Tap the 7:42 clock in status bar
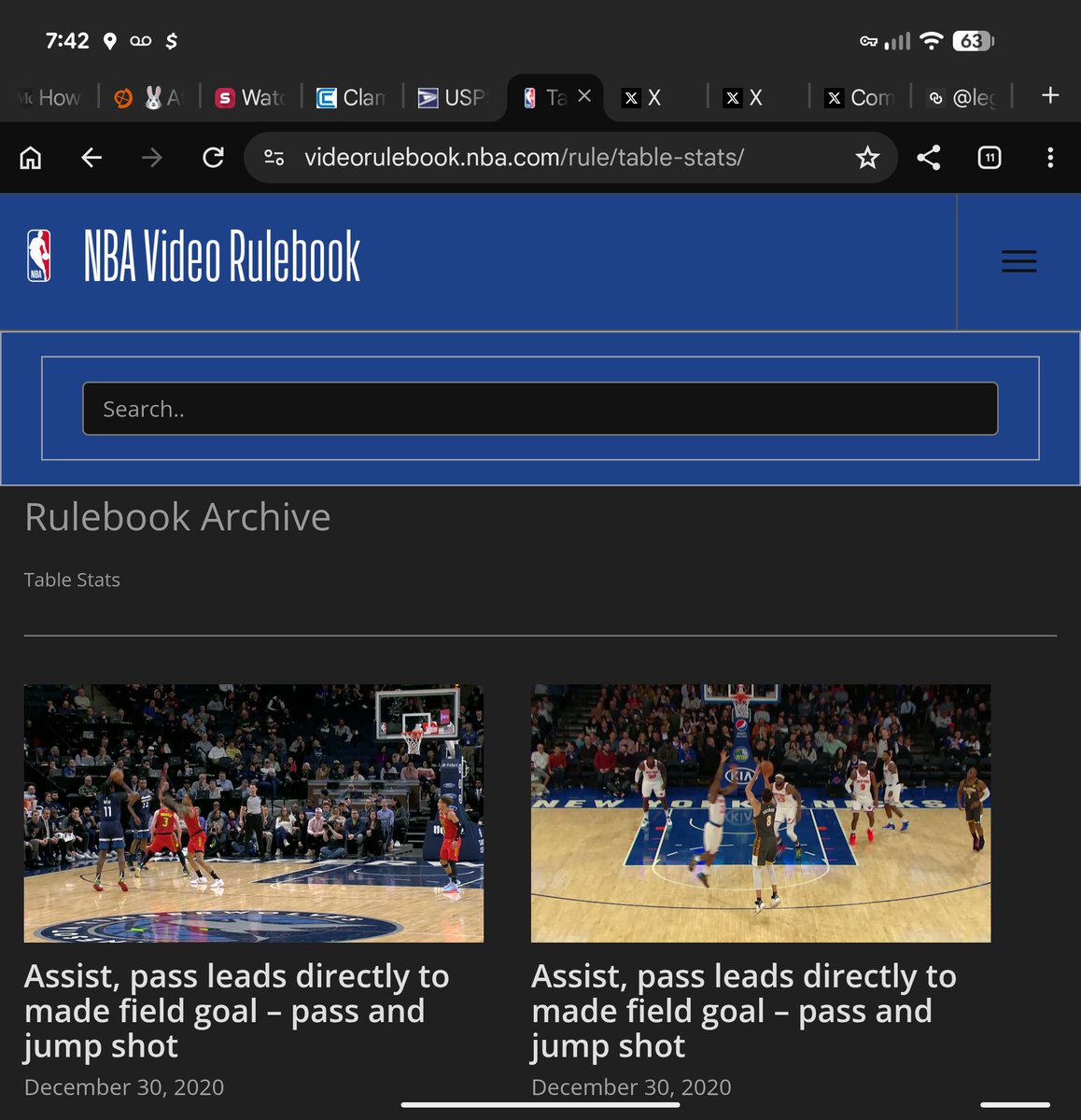 [x=67, y=41]
